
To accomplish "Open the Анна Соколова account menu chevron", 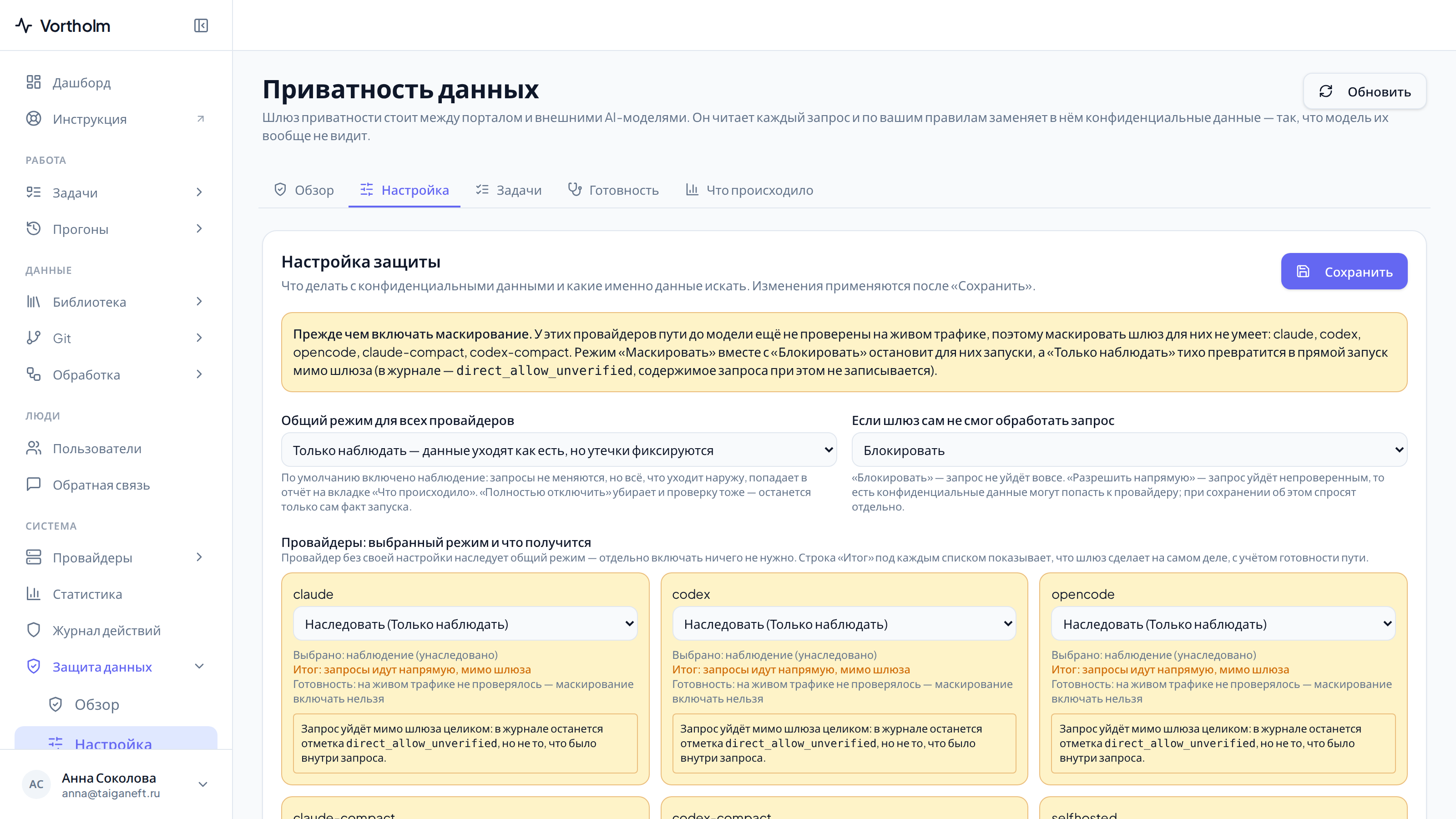I will click(x=203, y=784).
